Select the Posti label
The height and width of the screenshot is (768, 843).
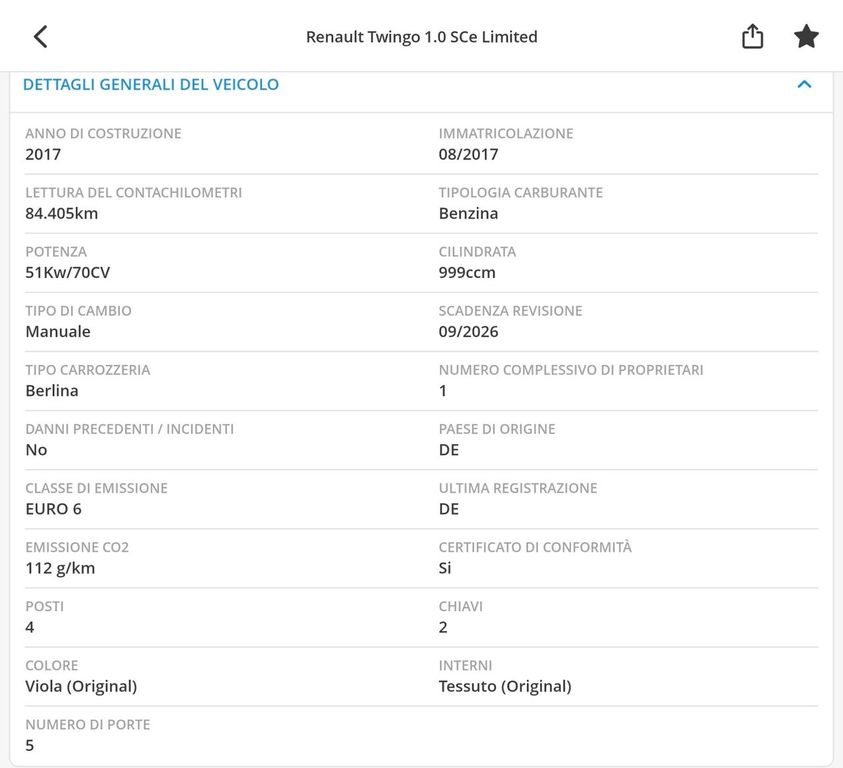point(45,607)
